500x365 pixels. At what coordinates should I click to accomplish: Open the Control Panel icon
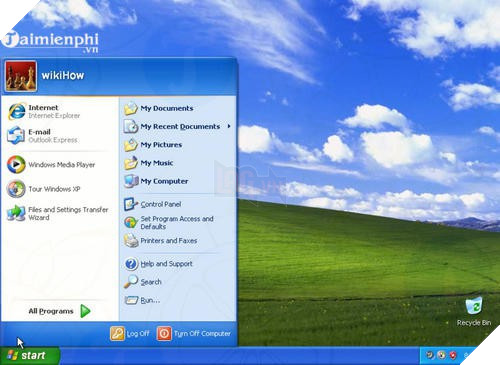(131, 204)
